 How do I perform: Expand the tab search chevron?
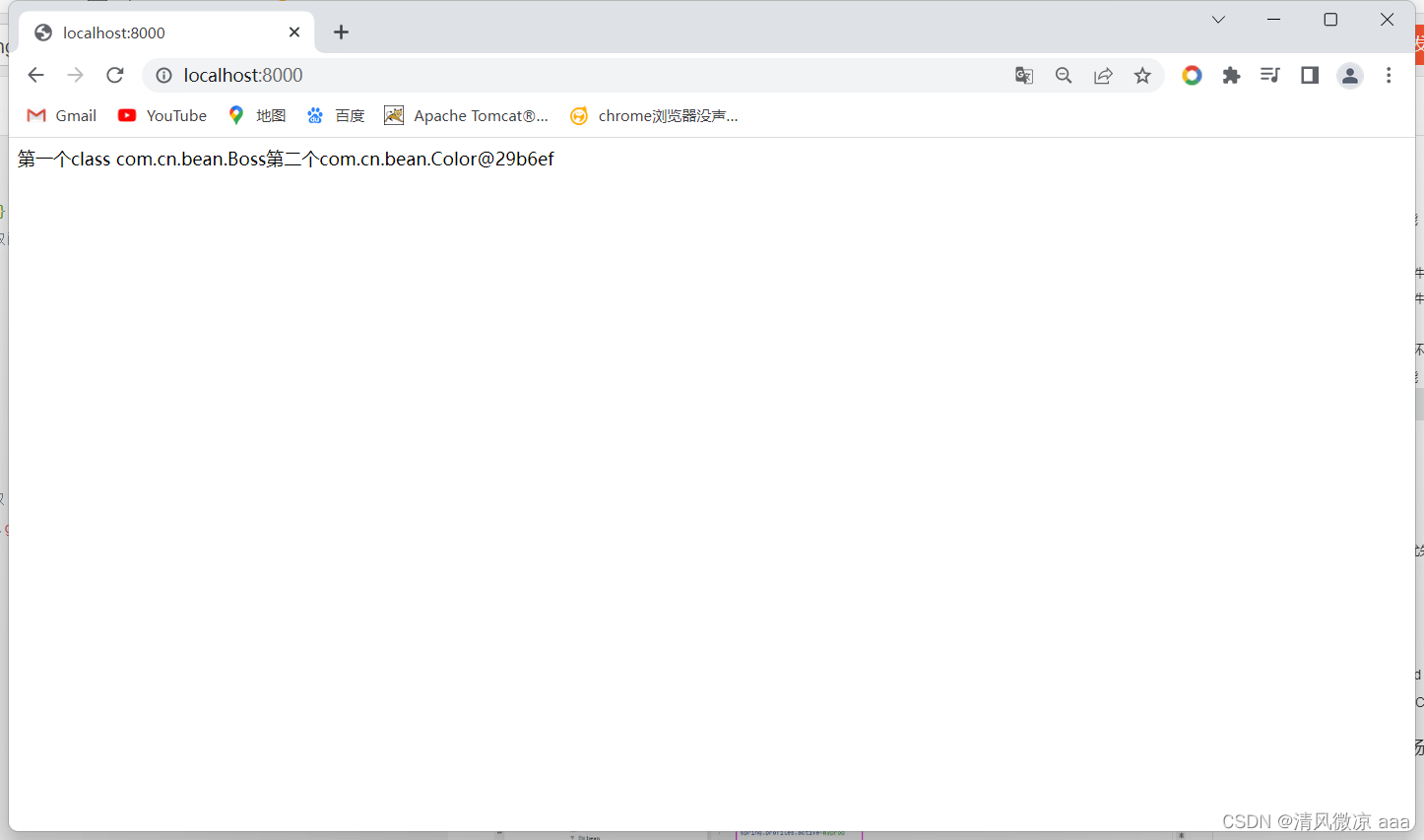(1218, 20)
